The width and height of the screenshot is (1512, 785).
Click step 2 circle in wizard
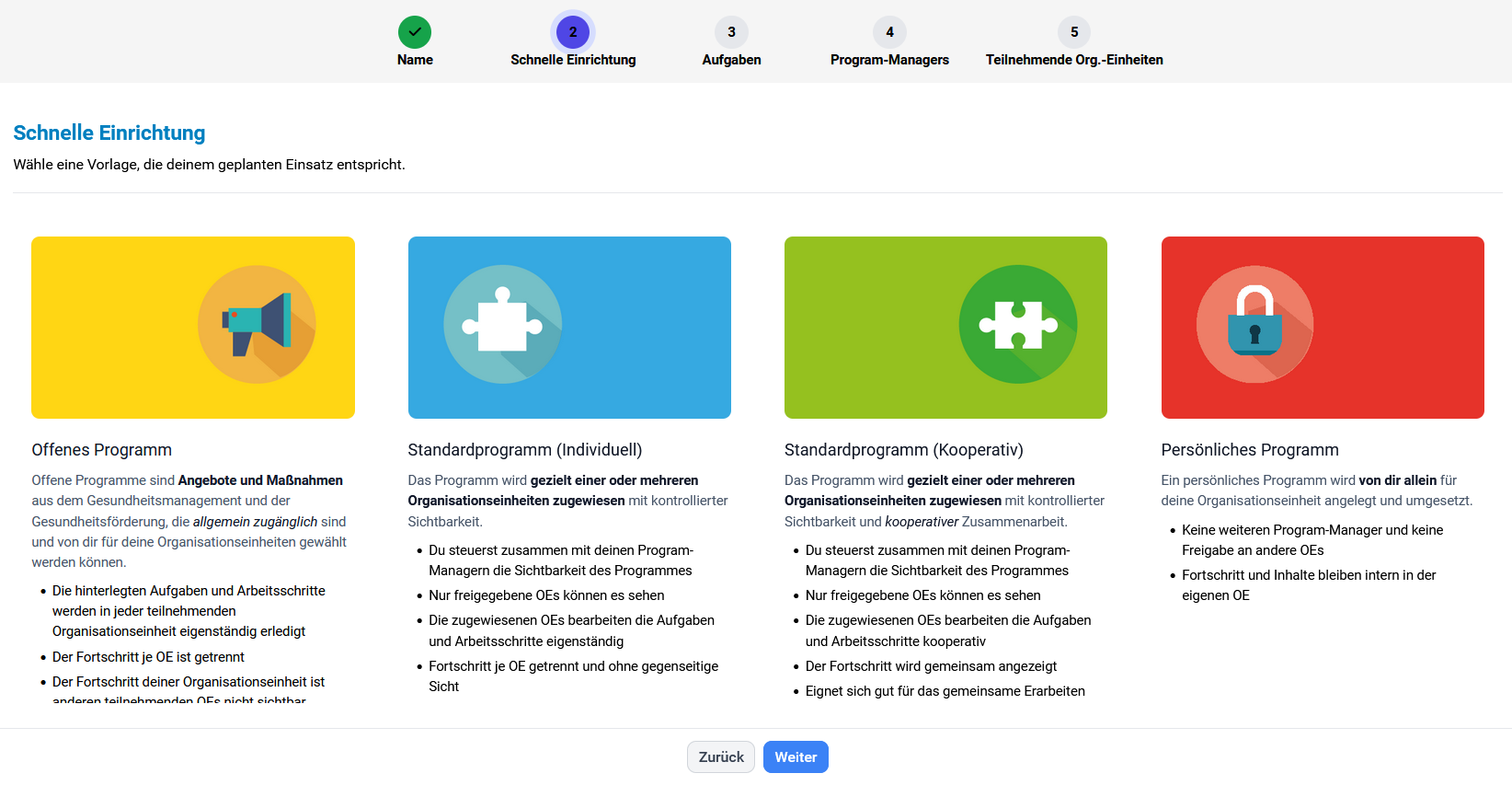pyautogui.click(x=573, y=32)
